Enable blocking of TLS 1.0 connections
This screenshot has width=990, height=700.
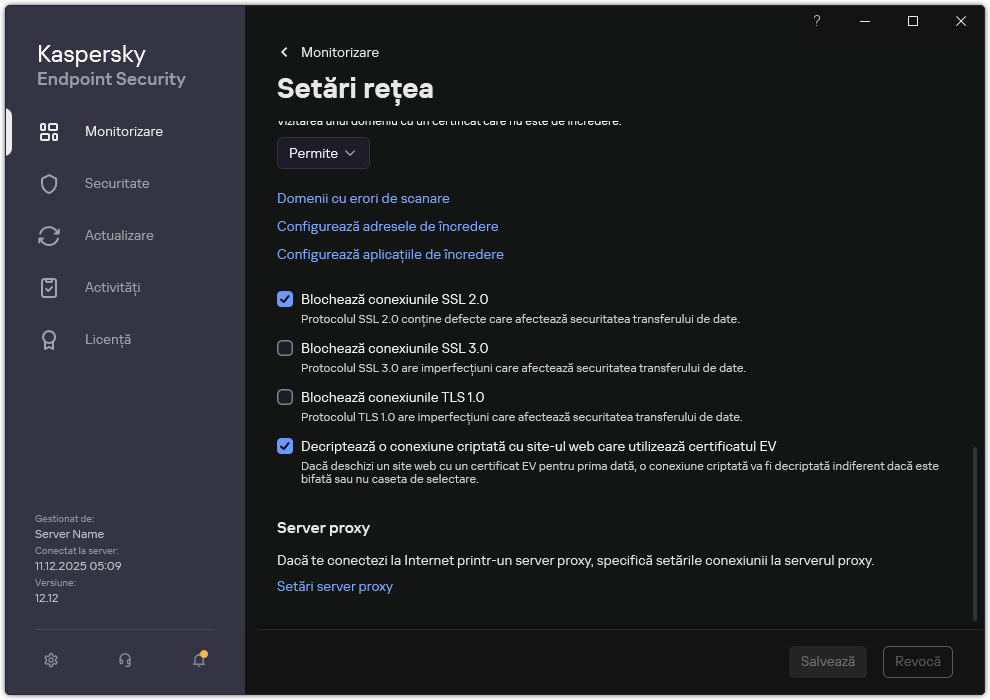coord(285,397)
